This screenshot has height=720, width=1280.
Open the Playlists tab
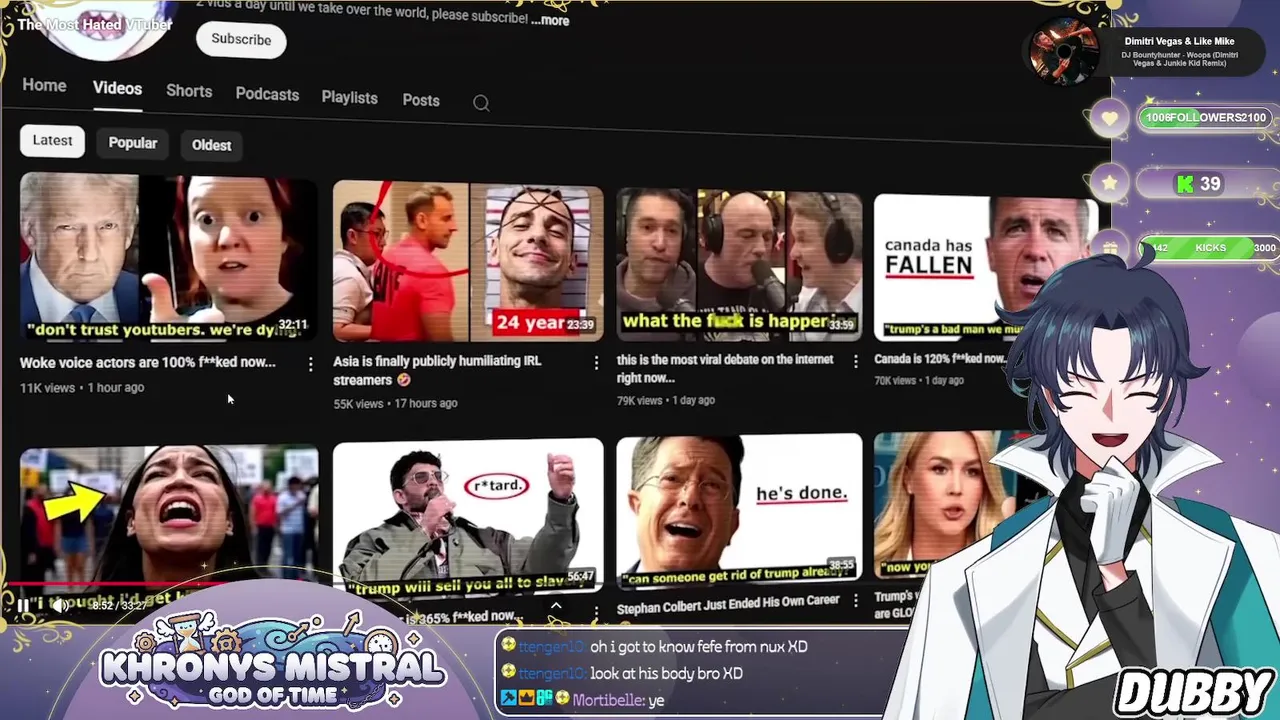[x=349, y=98]
